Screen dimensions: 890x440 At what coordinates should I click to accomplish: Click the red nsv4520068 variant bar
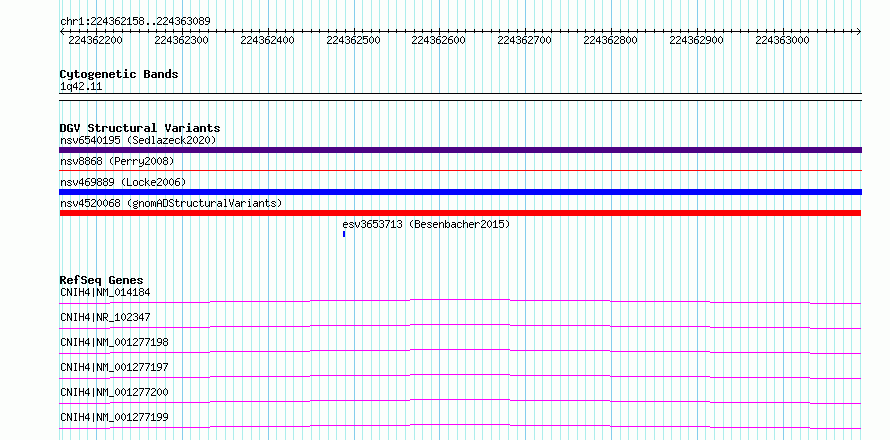pyautogui.click(x=460, y=213)
